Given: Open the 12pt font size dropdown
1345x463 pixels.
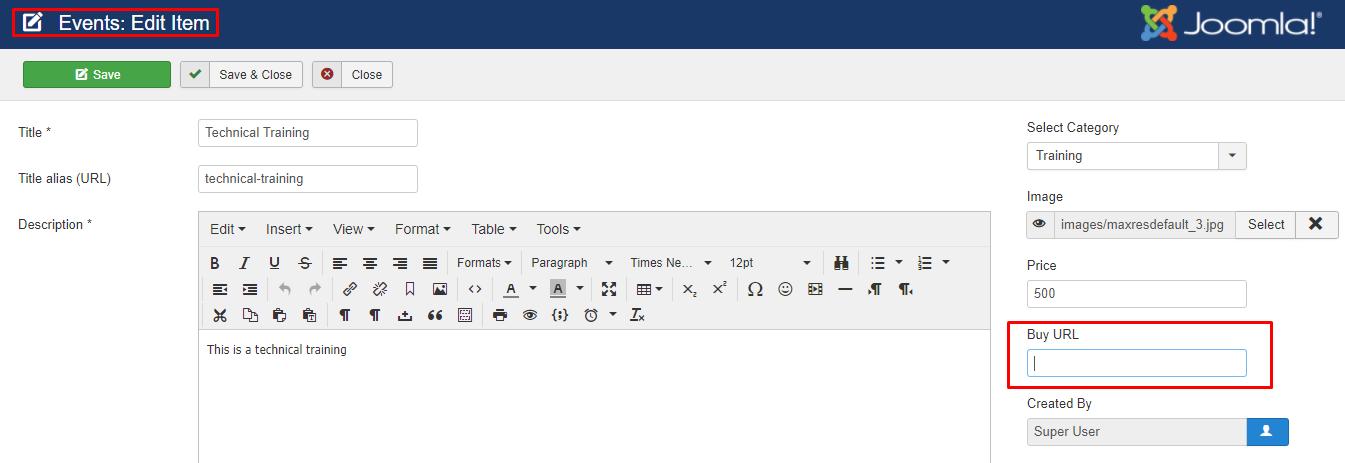Looking at the screenshot, I should pos(770,263).
